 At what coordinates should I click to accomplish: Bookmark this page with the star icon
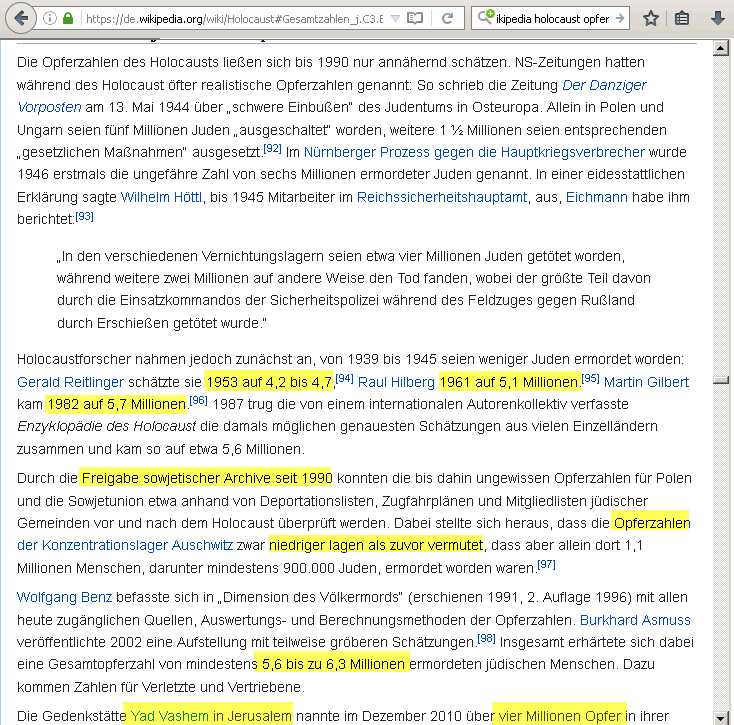(x=651, y=18)
